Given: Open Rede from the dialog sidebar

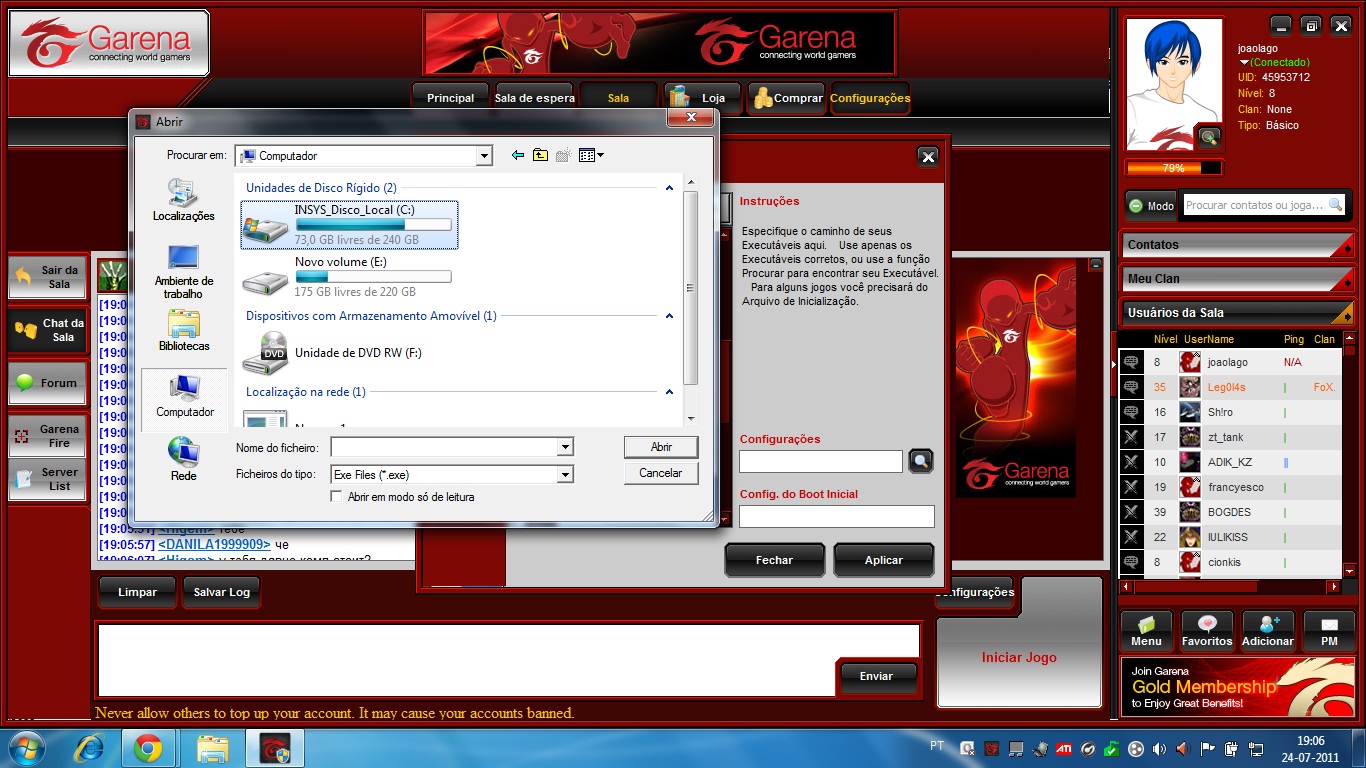Looking at the screenshot, I should click(183, 460).
